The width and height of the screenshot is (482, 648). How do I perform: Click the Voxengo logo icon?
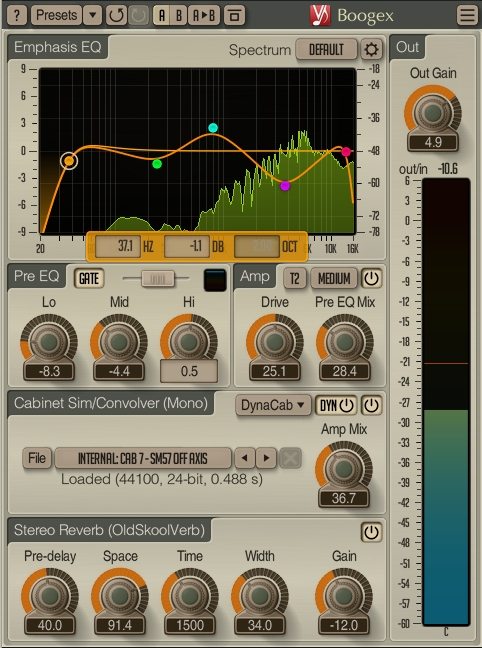[320, 16]
